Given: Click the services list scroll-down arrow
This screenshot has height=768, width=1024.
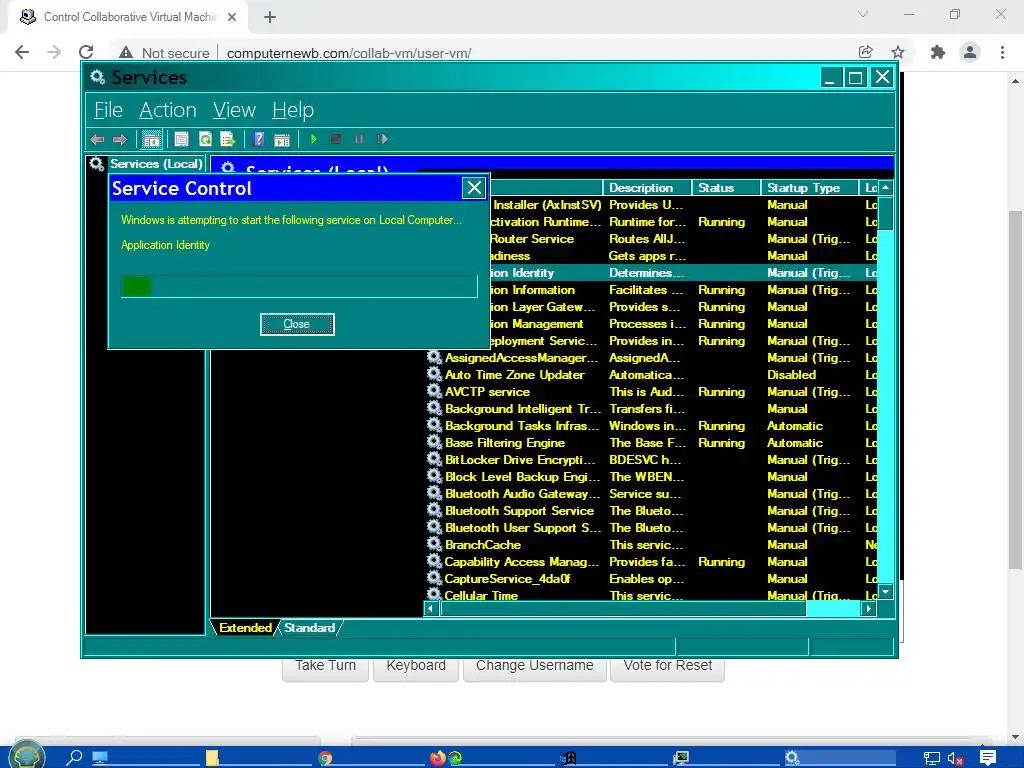Looking at the screenshot, I should (x=886, y=592).
